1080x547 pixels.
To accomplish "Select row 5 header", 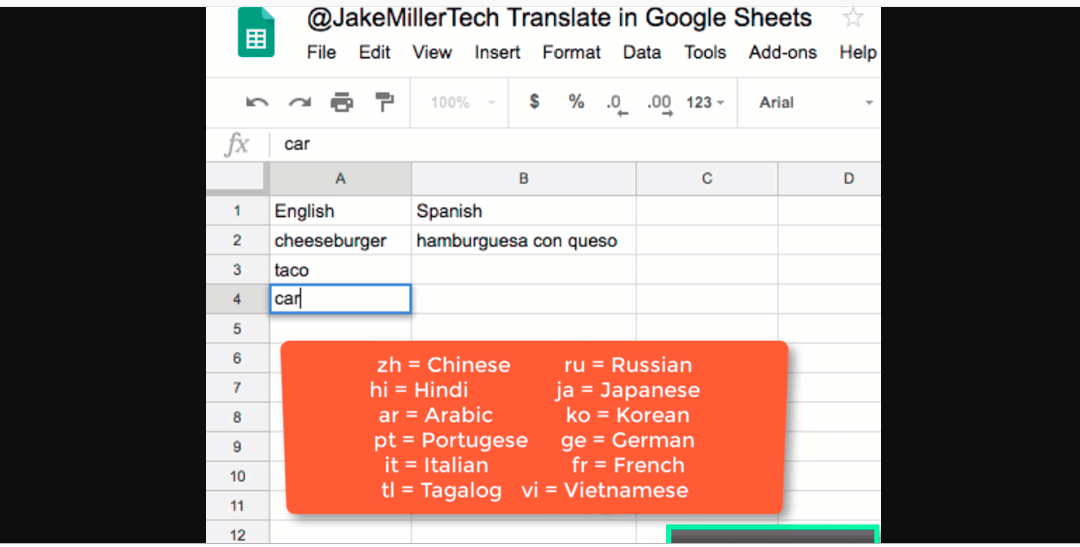I will coord(238,329).
